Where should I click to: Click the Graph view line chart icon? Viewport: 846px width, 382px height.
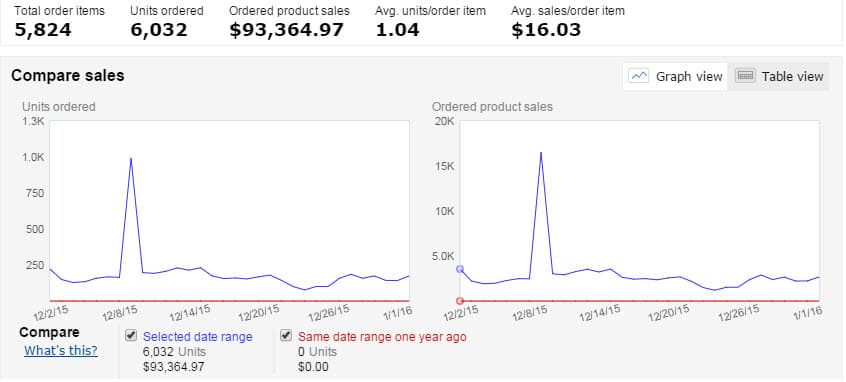[x=639, y=76]
